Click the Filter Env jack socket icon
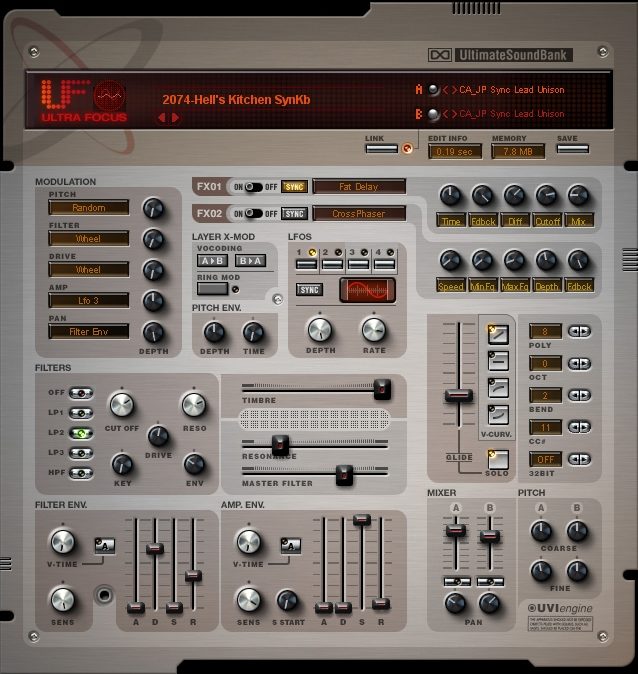The height and width of the screenshot is (674, 638). coord(104,595)
